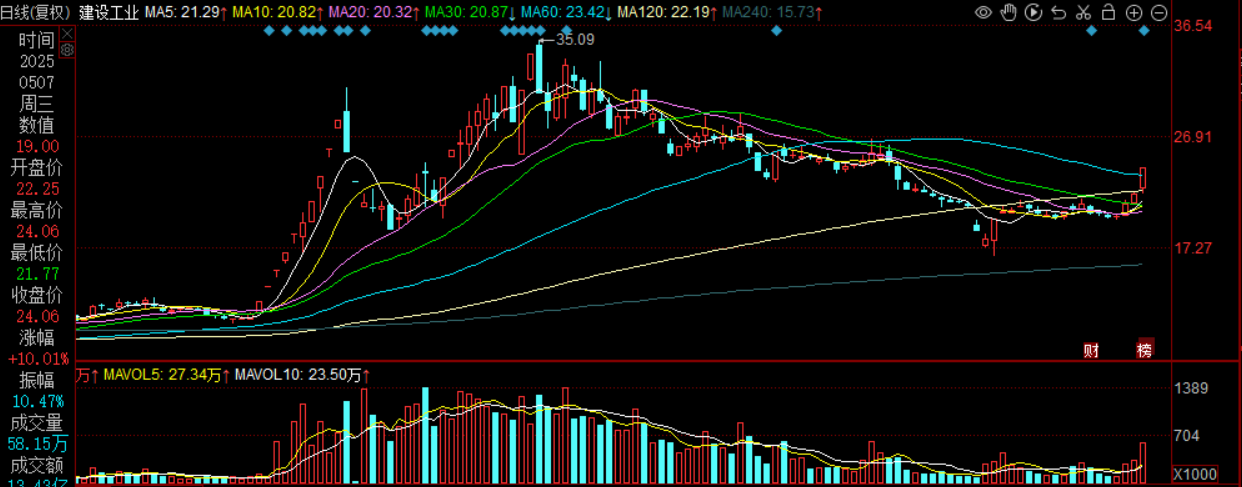
Task: Click the red 榜 marker at chart bottom
Action: (x=1144, y=350)
